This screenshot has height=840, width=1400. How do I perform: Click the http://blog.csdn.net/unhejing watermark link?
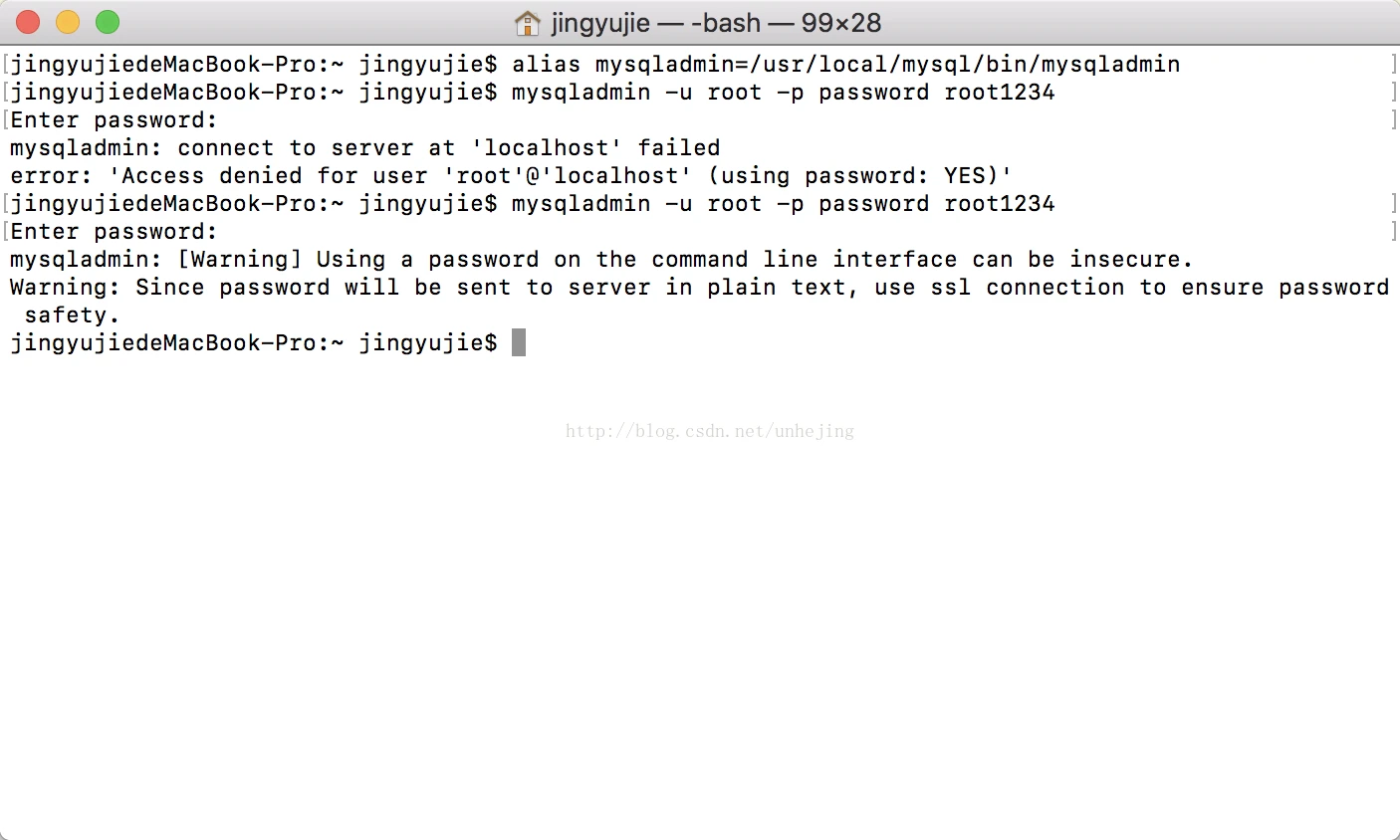(710, 431)
